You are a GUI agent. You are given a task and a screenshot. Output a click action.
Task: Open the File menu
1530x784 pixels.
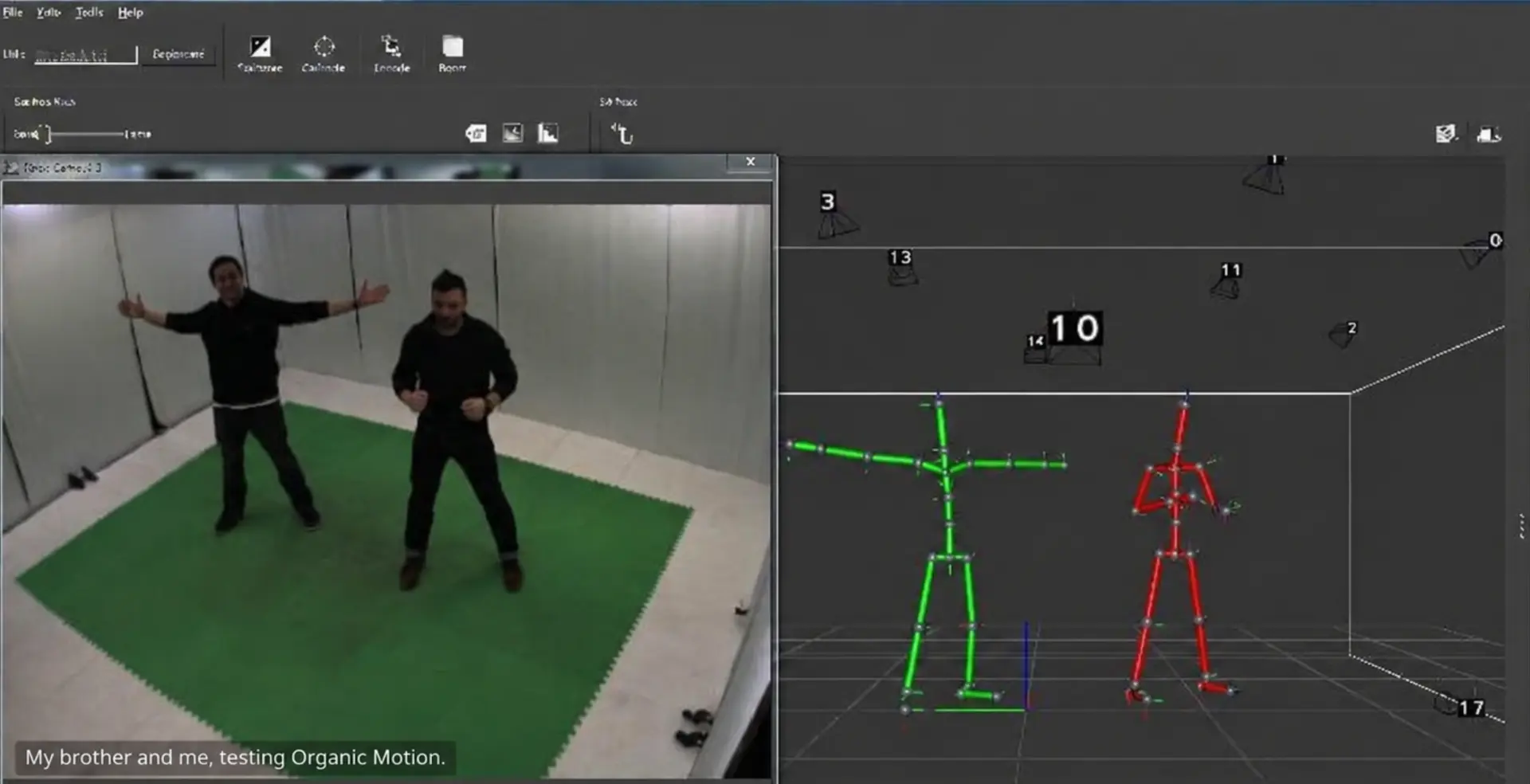[13, 12]
